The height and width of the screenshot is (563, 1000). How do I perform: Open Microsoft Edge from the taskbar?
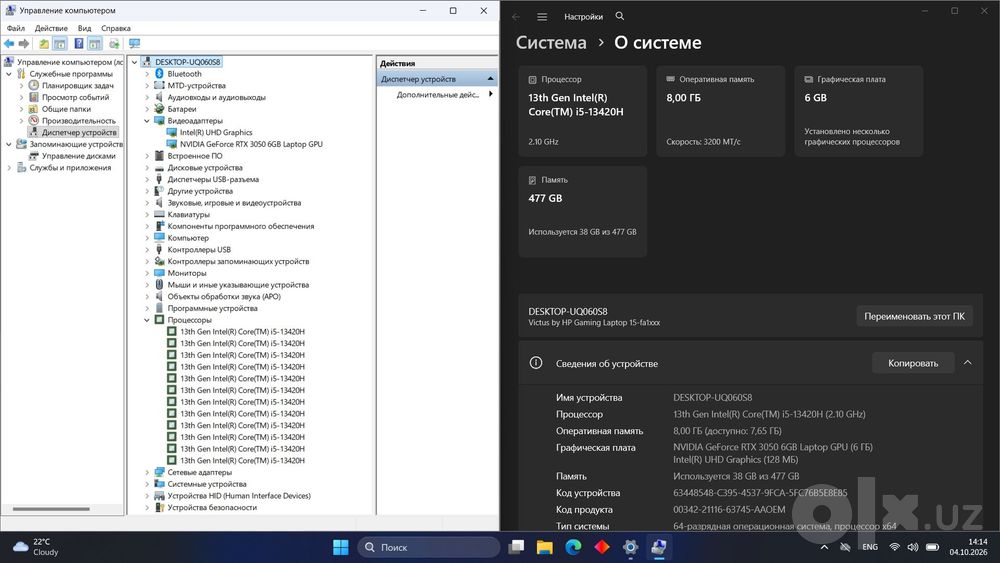[573, 547]
